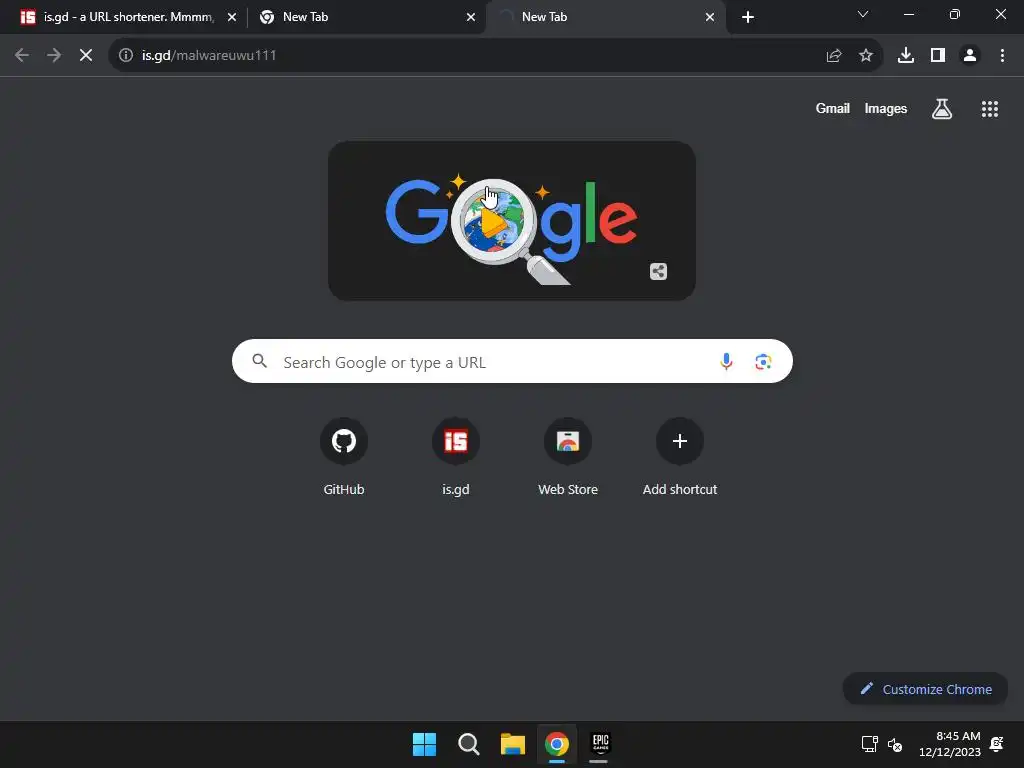Click the muted volume tray icon
Image resolution: width=1024 pixels, height=768 pixels.
coord(895,744)
